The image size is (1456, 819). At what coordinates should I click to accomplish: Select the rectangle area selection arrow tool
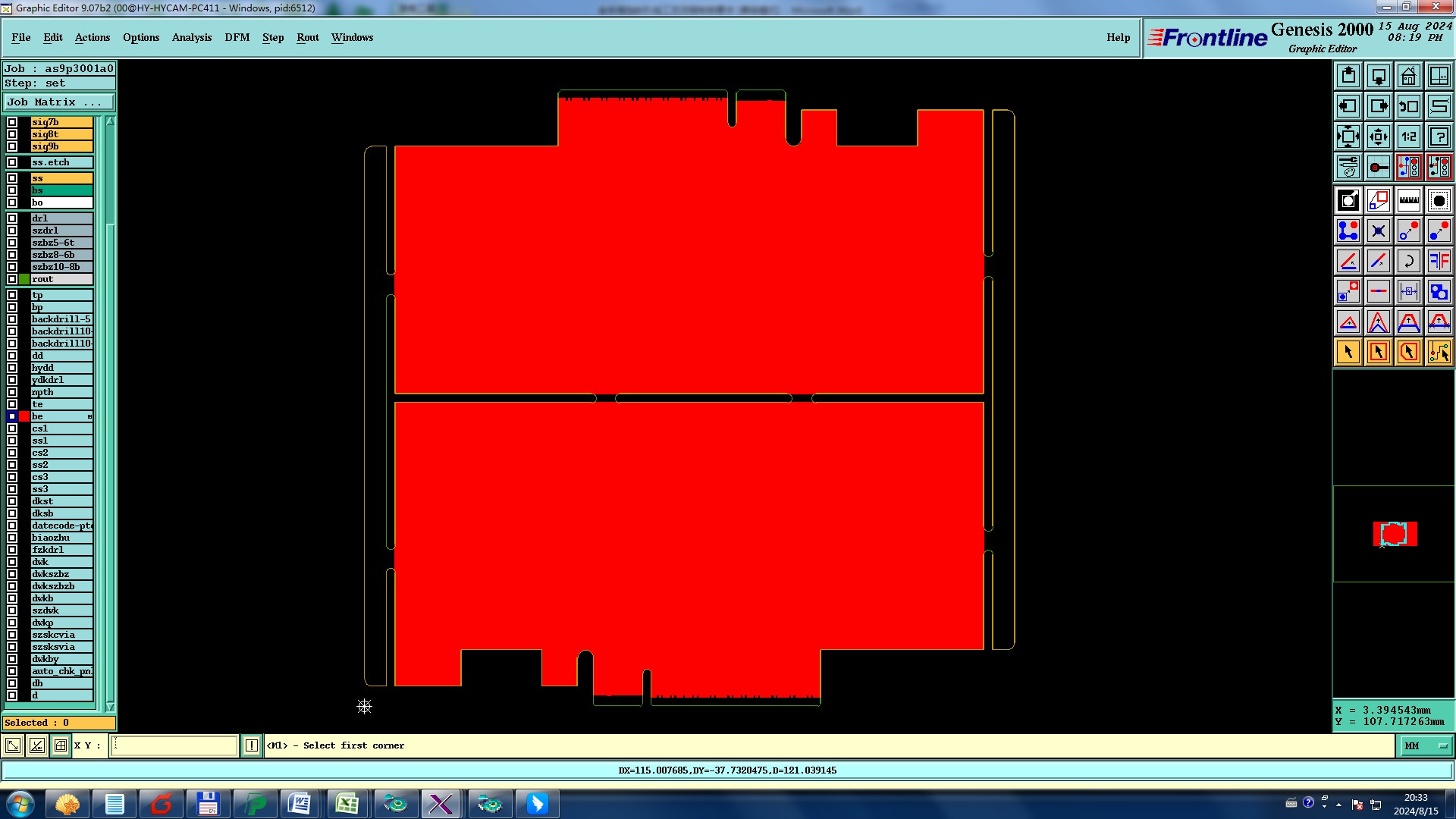pos(1379,352)
